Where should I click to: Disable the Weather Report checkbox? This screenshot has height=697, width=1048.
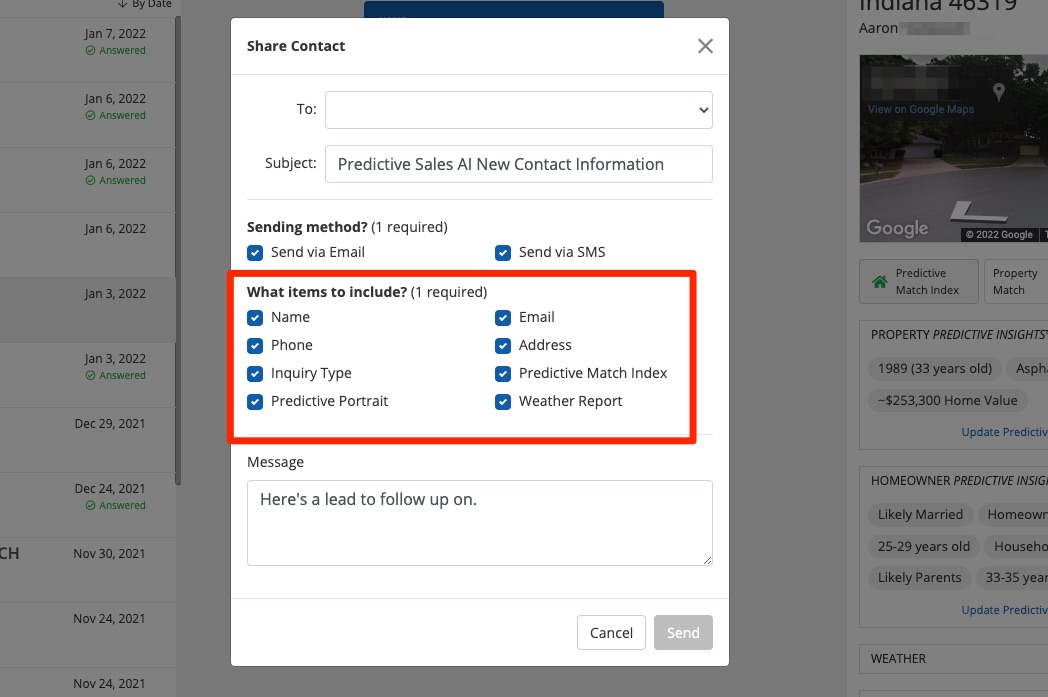504,402
